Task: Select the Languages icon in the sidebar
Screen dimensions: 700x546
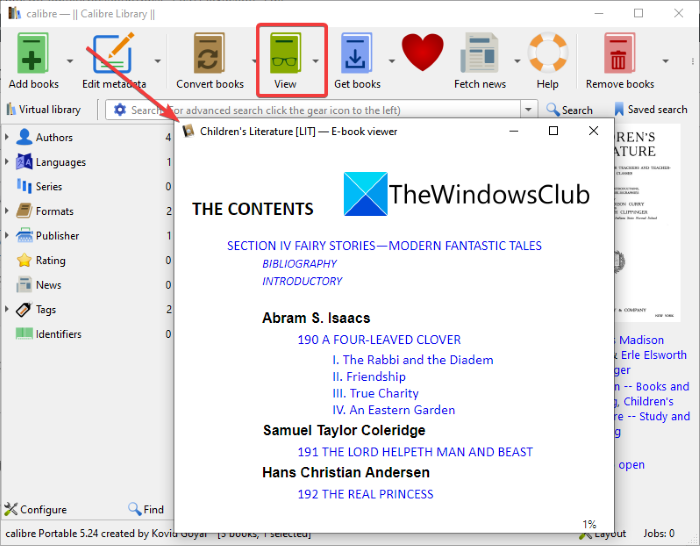Action: point(24,162)
